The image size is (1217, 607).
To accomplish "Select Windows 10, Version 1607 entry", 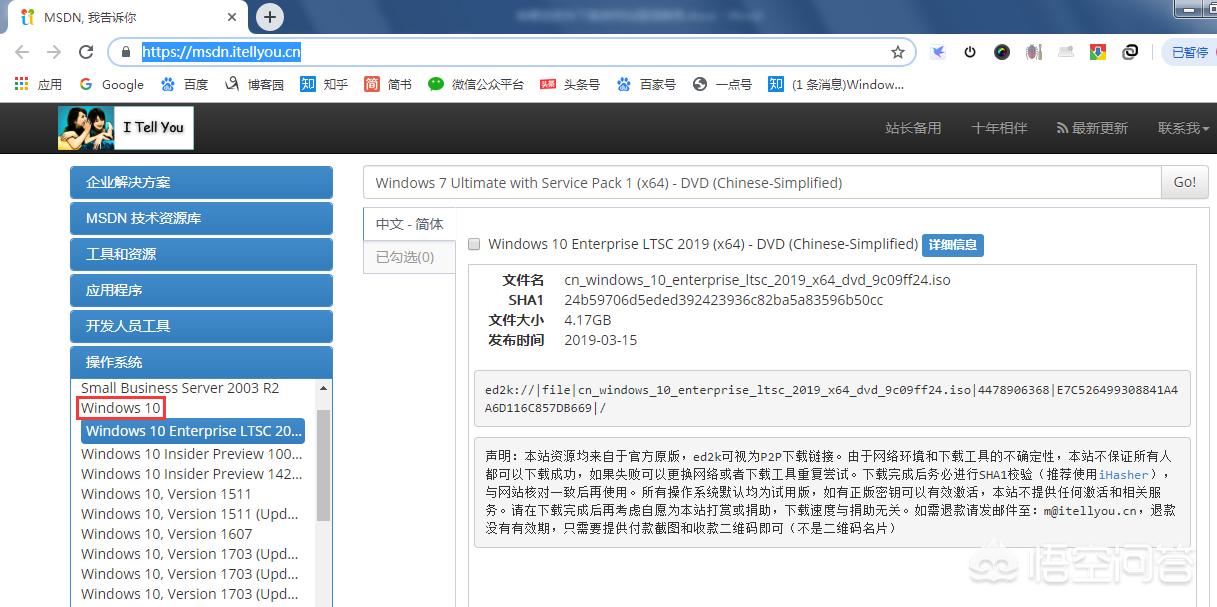I will 166,534.
